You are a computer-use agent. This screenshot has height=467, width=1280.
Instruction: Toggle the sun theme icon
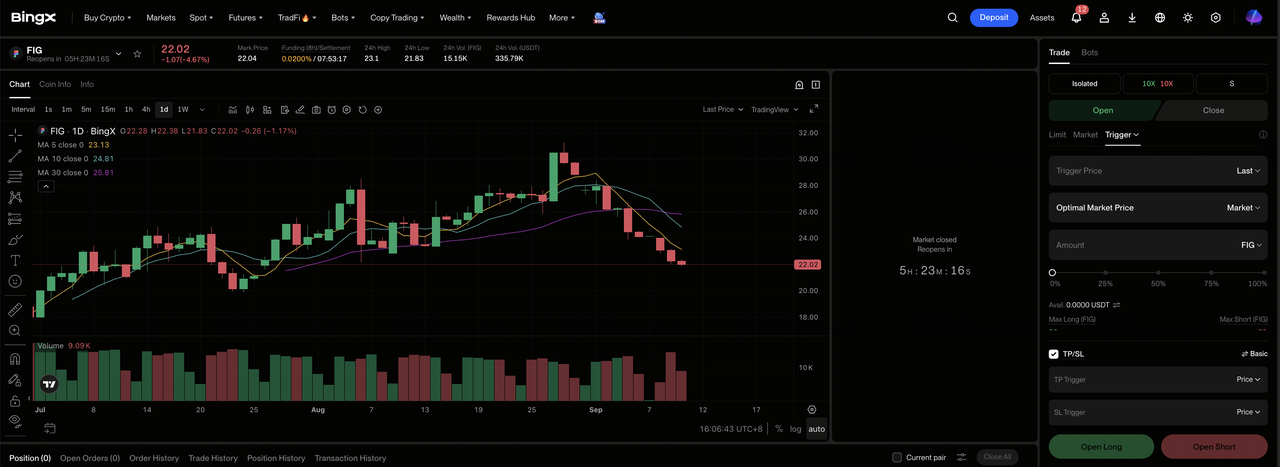(x=1188, y=18)
